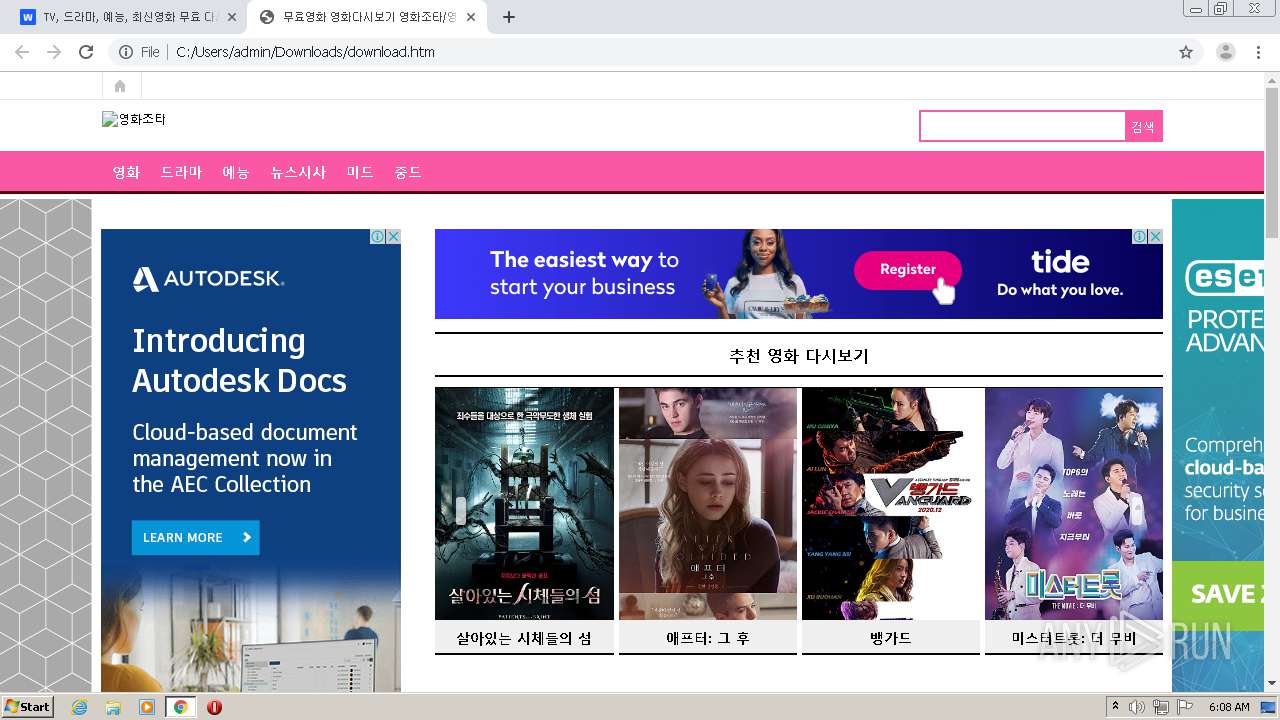This screenshot has height=720, width=1280.
Task: Click the home icon on the page
Action: 120,86
